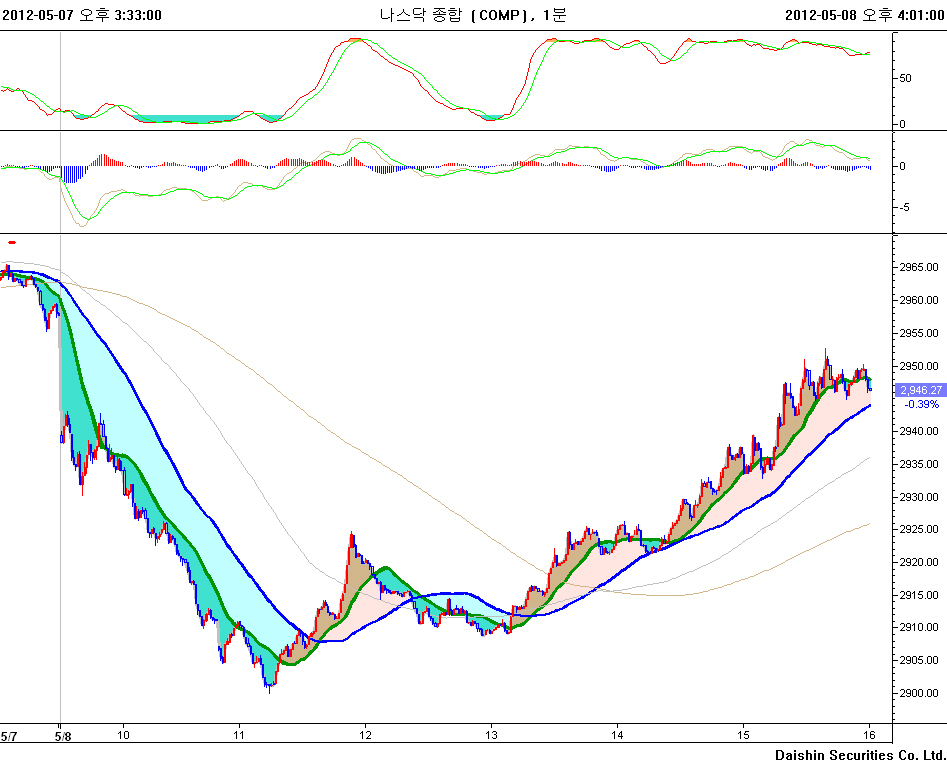Click the 2965.00 price axis label
The width and height of the screenshot is (947, 767).
pyautogui.click(x=919, y=267)
